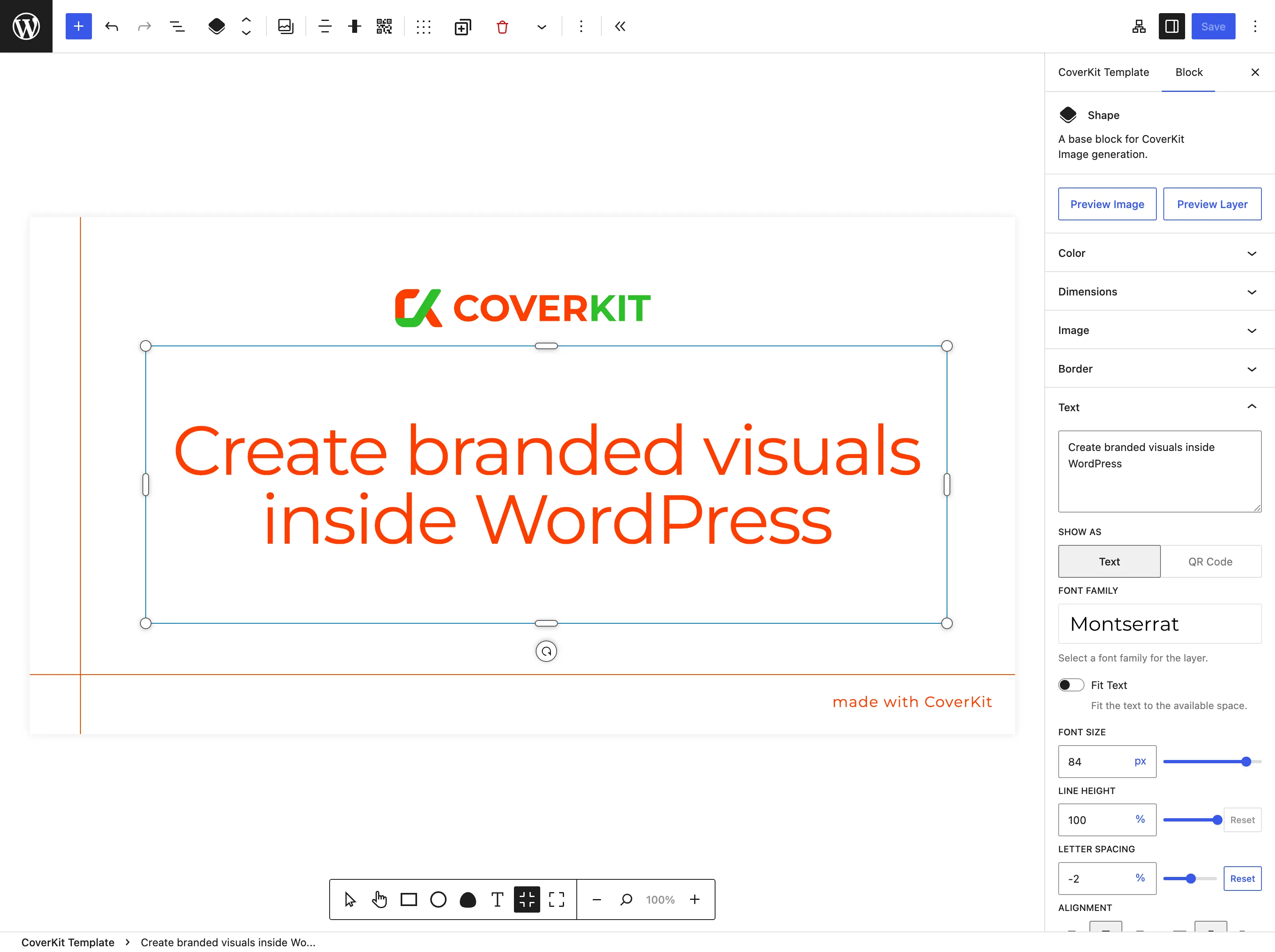Redo the last undone change
Screen dimensions: 1275x952
pyautogui.click(x=144, y=27)
